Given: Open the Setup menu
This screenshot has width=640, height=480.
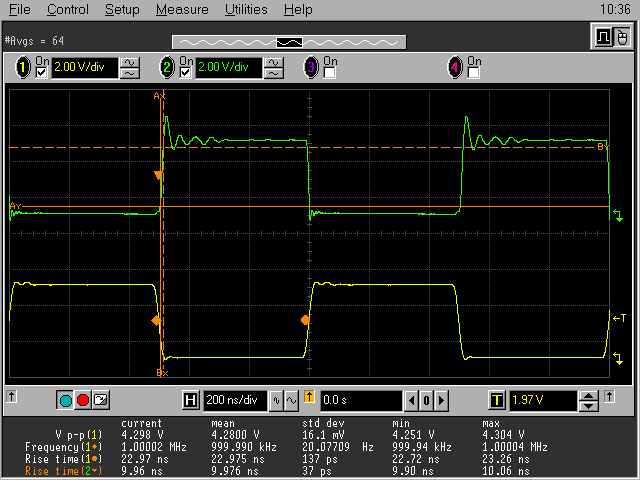Looking at the screenshot, I should (x=122, y=9).
